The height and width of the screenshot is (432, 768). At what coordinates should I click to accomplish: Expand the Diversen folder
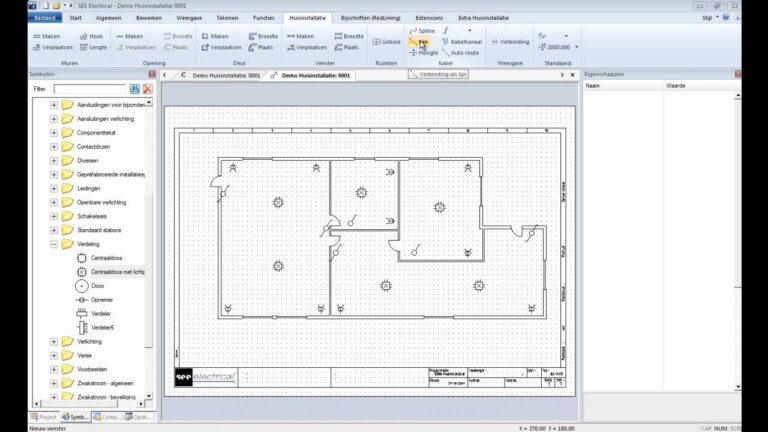54,160
